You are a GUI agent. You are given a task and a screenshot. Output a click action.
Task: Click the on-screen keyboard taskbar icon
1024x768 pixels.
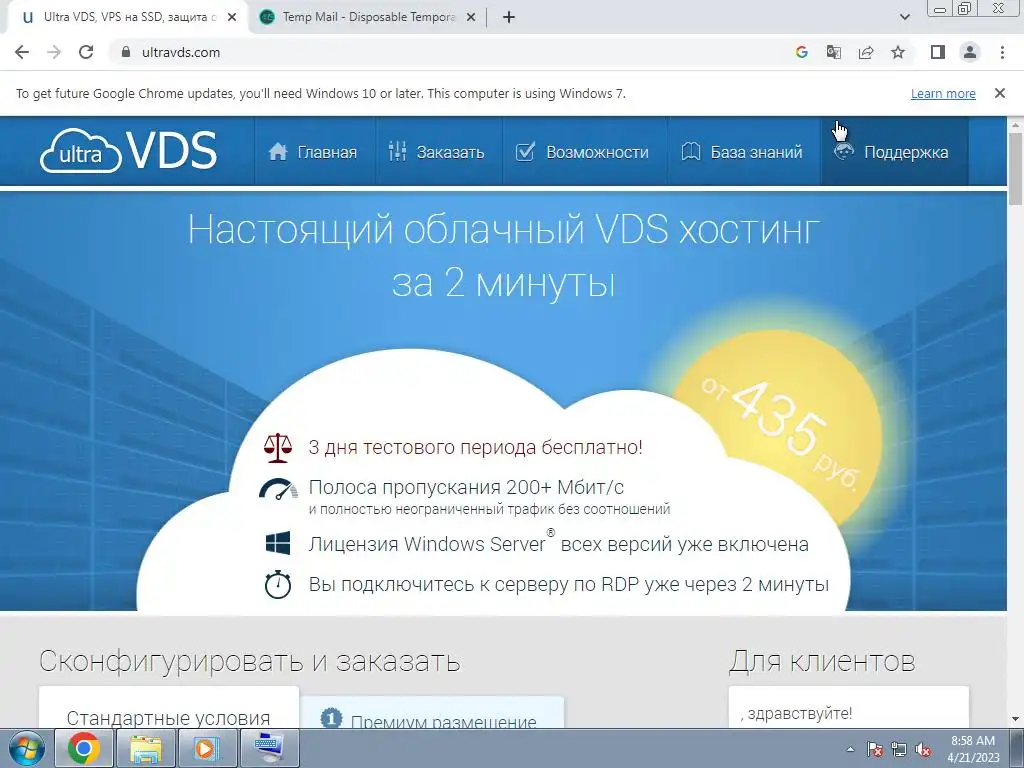(268, 748)
